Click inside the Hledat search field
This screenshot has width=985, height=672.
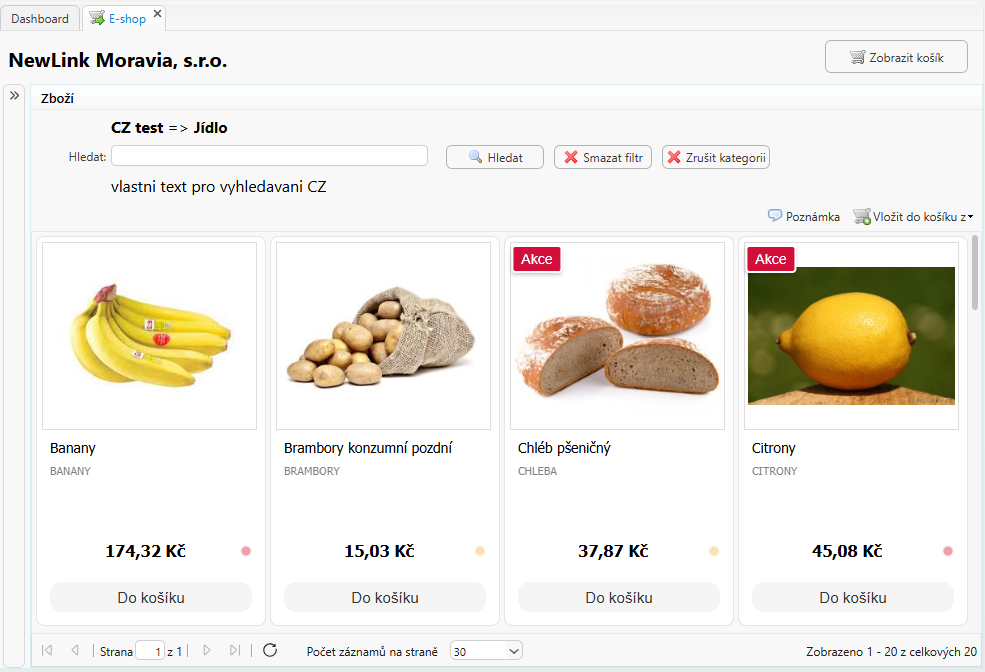[x=268, y=156]
